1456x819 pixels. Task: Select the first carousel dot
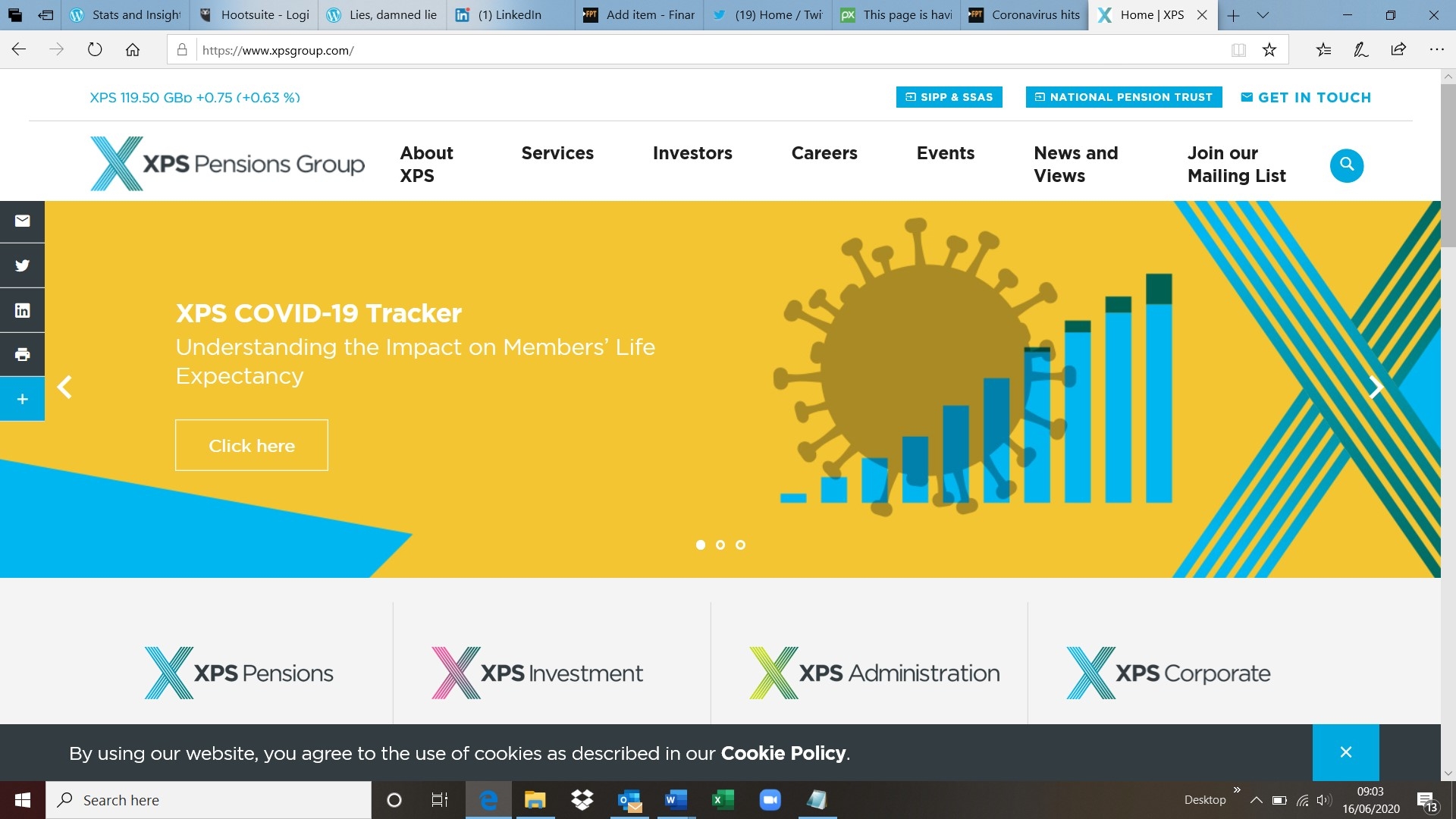pyautogui.click(x=701, y=544)
